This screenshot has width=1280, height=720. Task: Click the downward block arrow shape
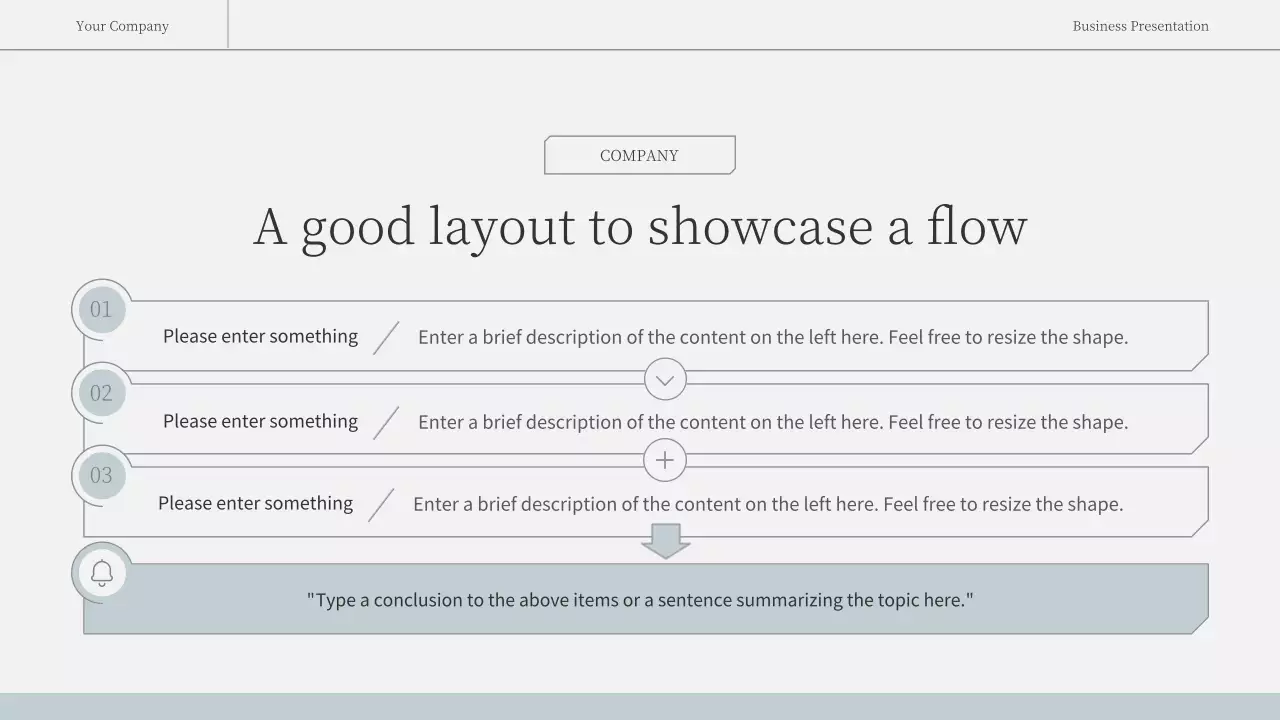[x=665, y=540]
